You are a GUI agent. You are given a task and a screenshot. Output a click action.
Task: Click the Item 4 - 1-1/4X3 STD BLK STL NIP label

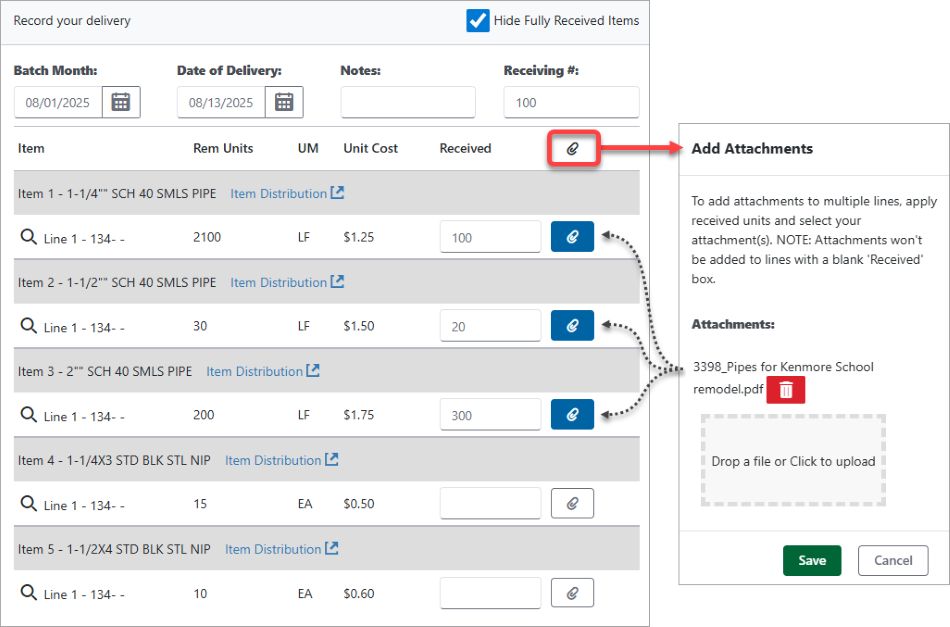point(114,460)
